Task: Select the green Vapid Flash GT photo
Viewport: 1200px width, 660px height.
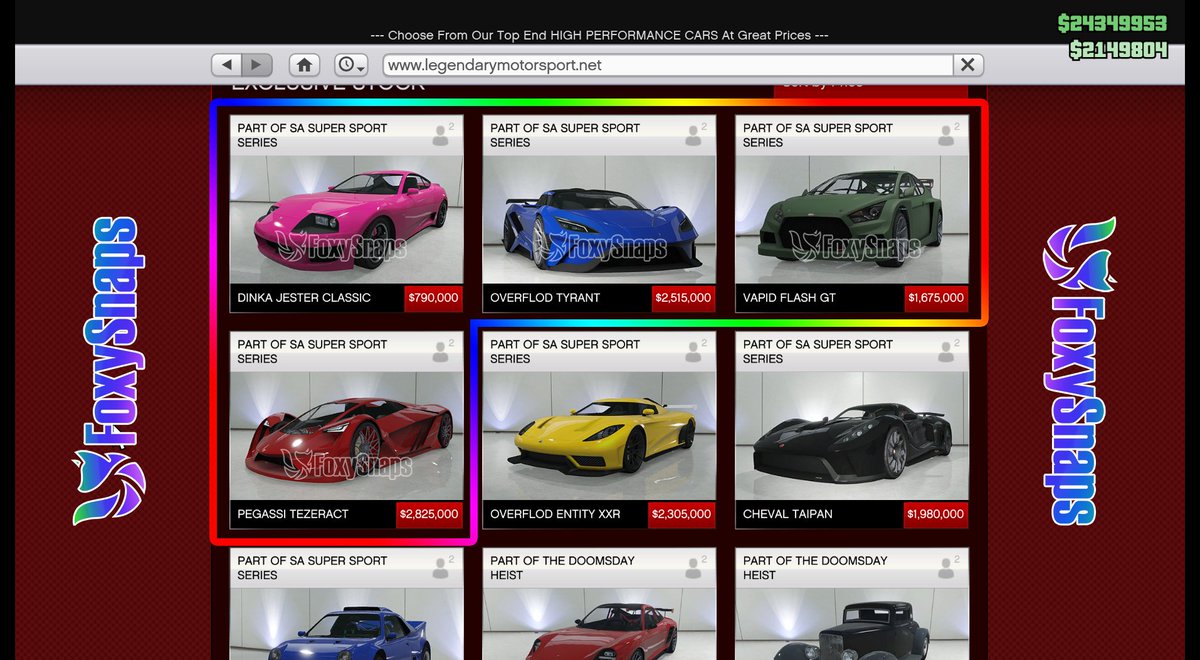Action: tap(852, 218)
